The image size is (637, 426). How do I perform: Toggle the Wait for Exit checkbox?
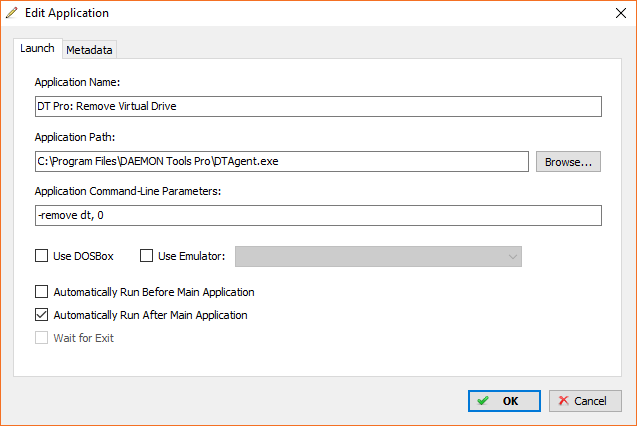(41, 338)
